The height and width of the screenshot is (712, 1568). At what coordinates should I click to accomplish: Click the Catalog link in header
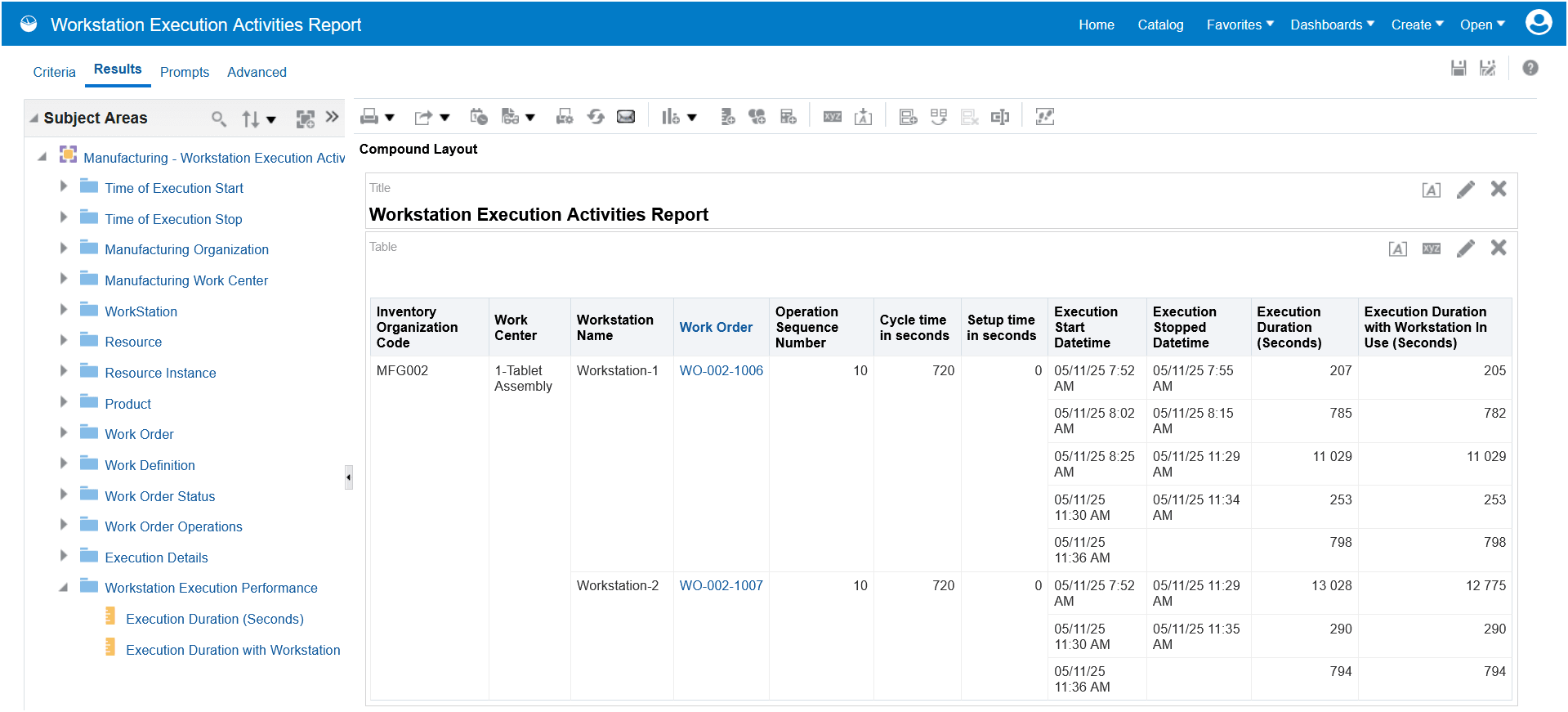coord(1159,25)
